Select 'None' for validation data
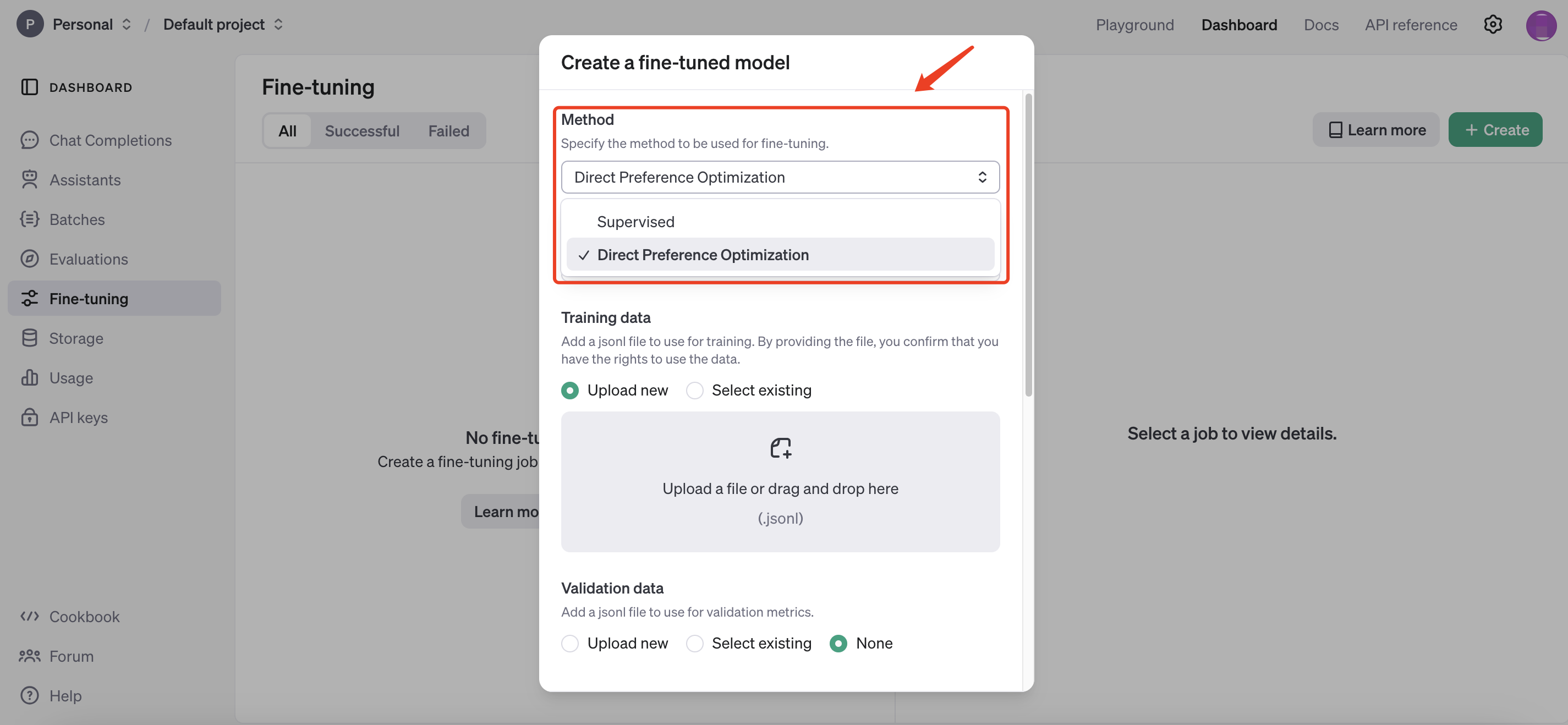This screenshot has height=725, width=1568. click(838, 644)
